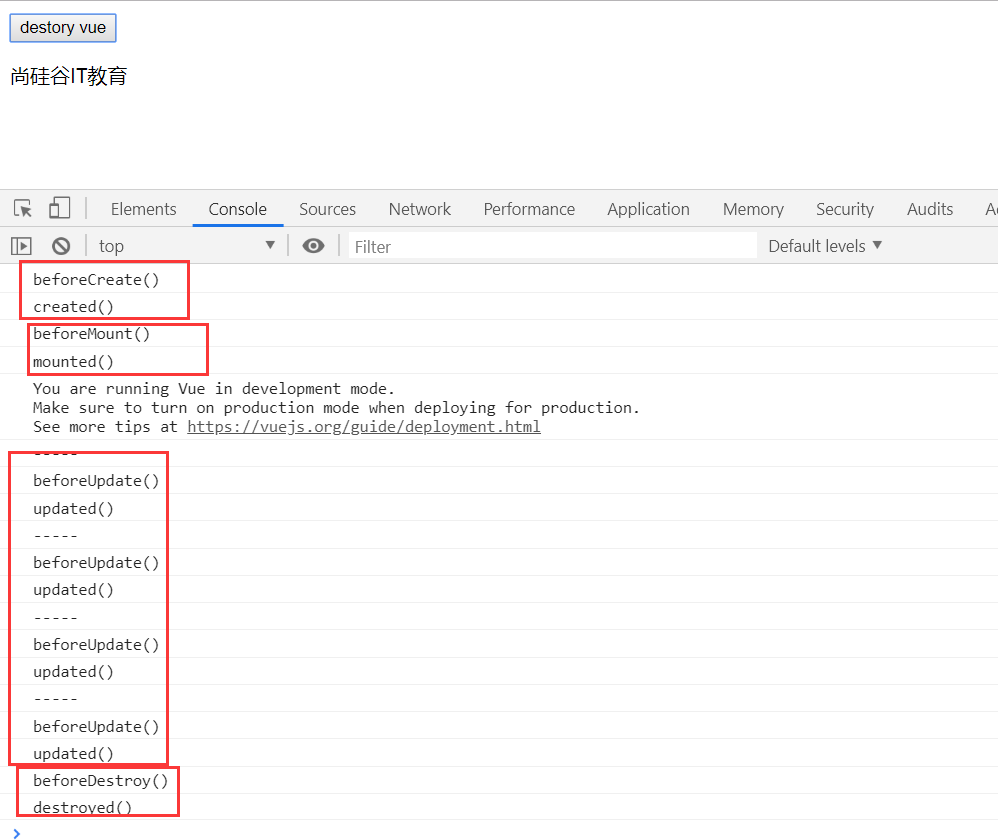This screenshot has height=840, width=998.
Task: Switch to the Elements tab
Action: coord(143,209)
